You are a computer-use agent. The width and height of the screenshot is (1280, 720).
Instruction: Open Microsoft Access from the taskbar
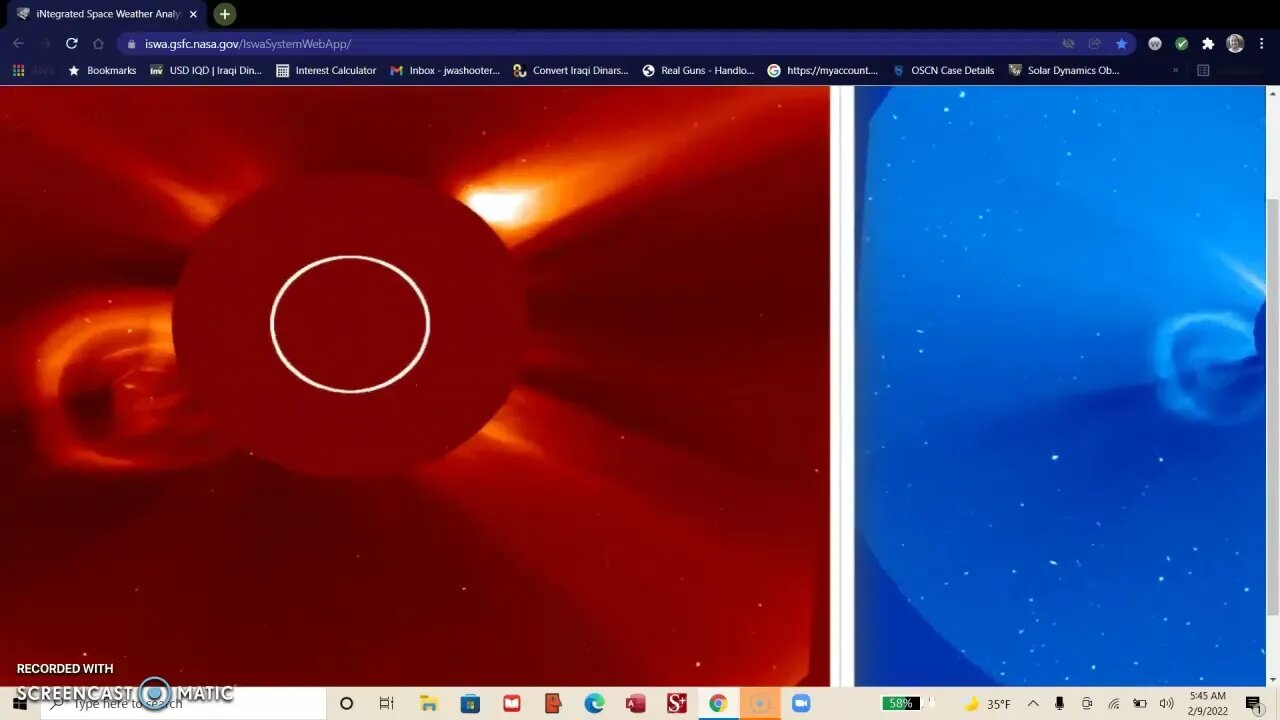pyautogui.click(x=635, y=704)
